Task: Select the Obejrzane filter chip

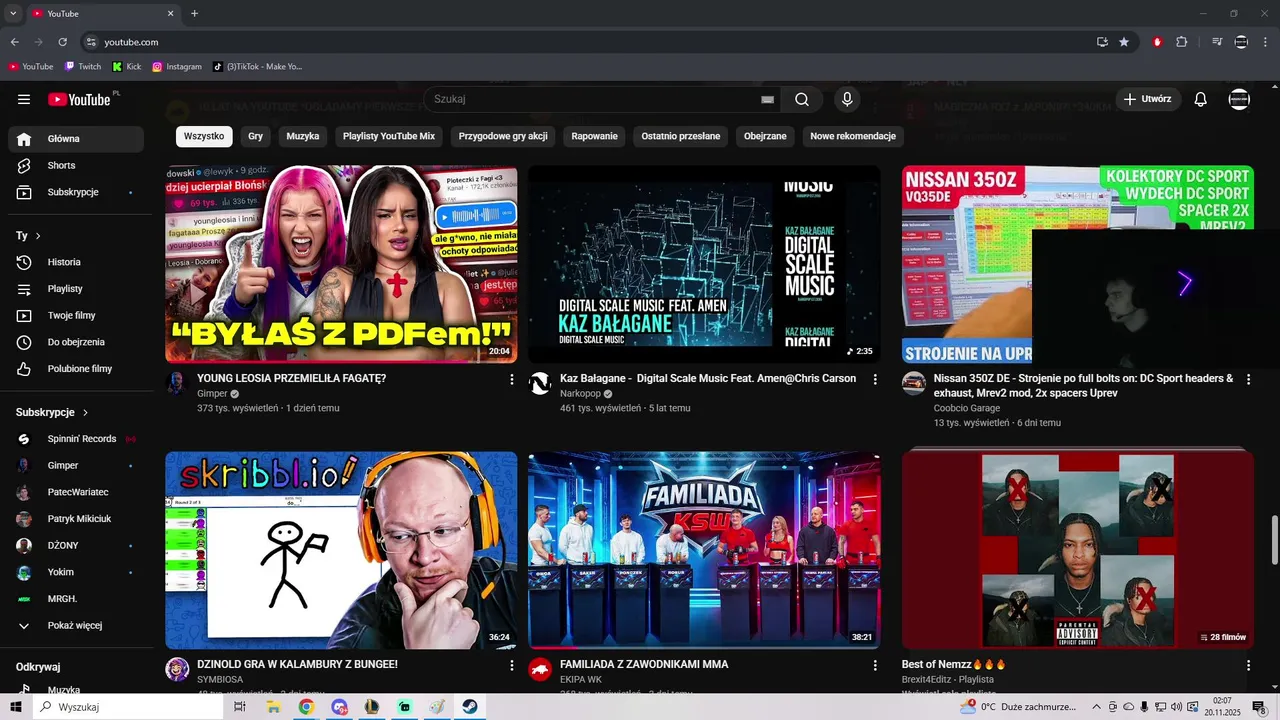Action: 765,136
